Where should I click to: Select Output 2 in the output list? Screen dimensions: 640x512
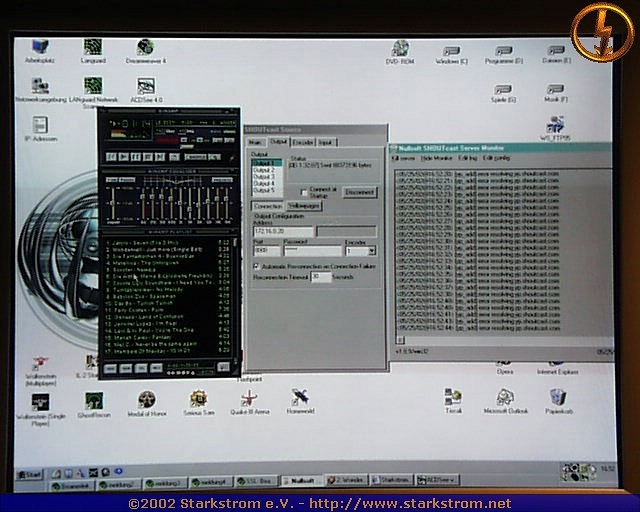262,169
